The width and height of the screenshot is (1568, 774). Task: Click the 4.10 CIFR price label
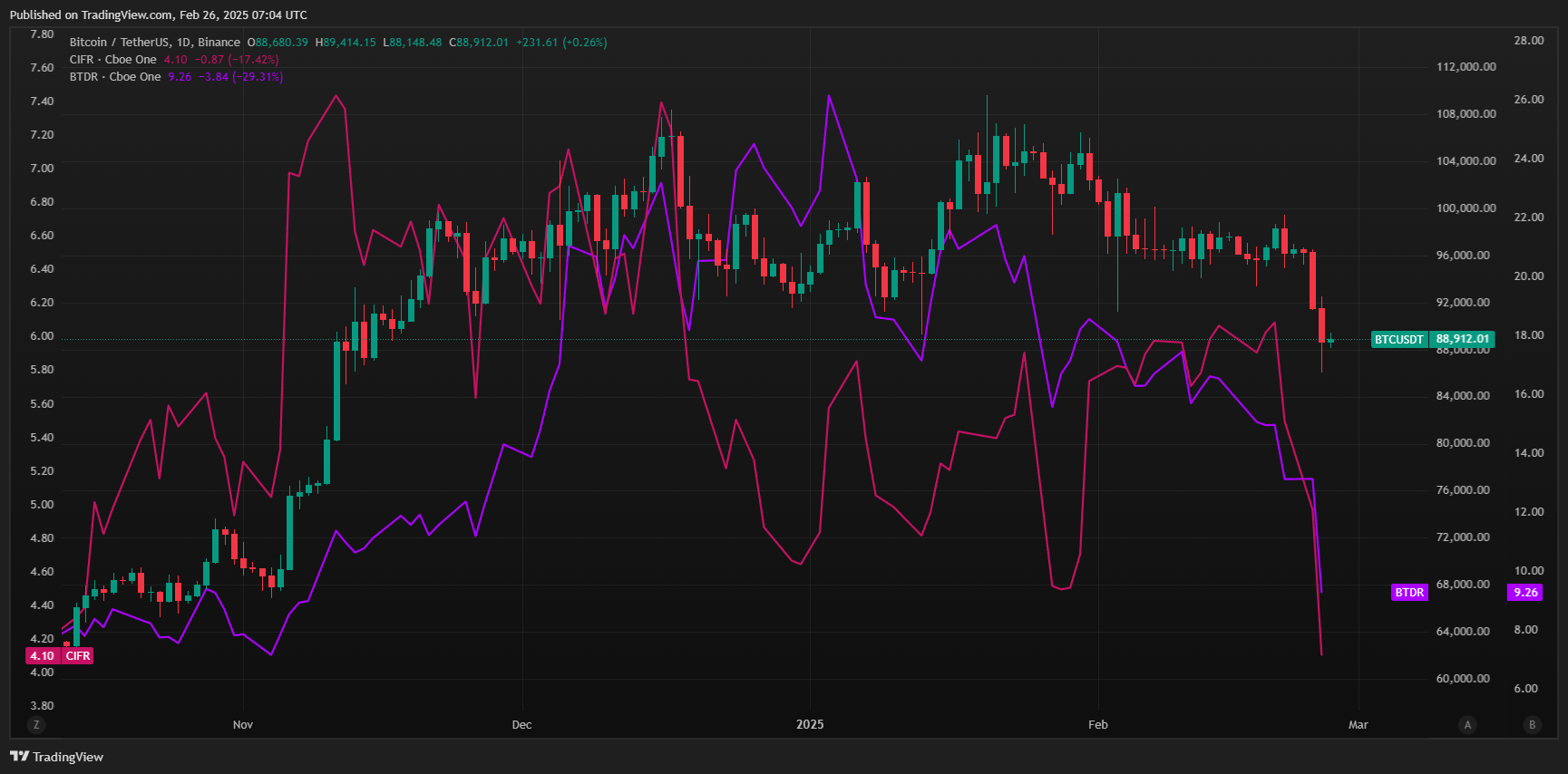(43, 656)
